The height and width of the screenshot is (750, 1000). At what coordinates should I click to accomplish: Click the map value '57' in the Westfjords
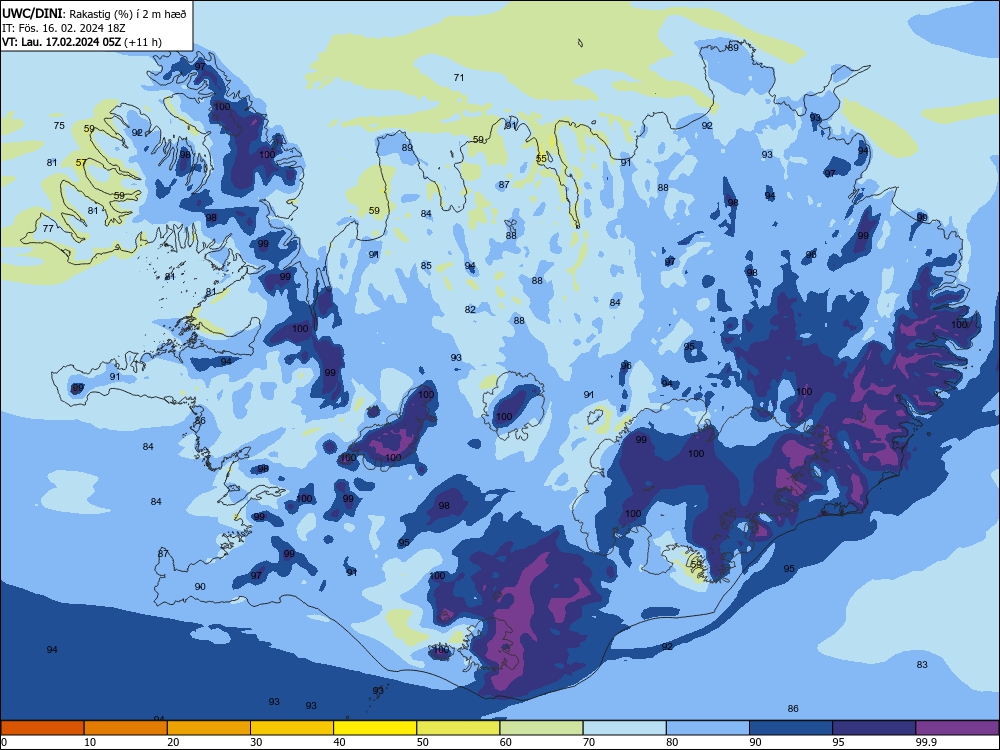[x=81, y=163]
